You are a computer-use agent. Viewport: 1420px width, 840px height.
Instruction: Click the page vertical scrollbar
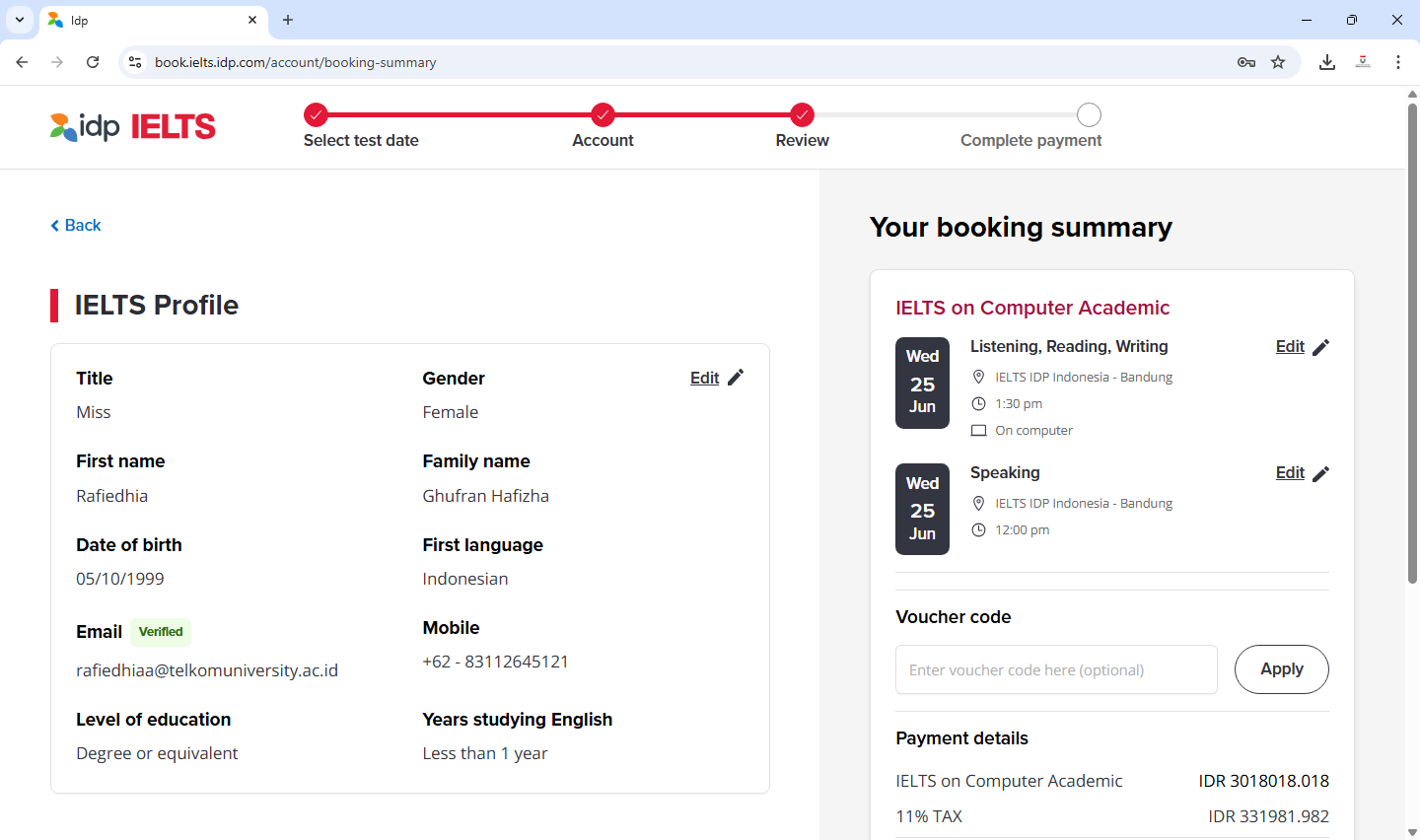1412,345
